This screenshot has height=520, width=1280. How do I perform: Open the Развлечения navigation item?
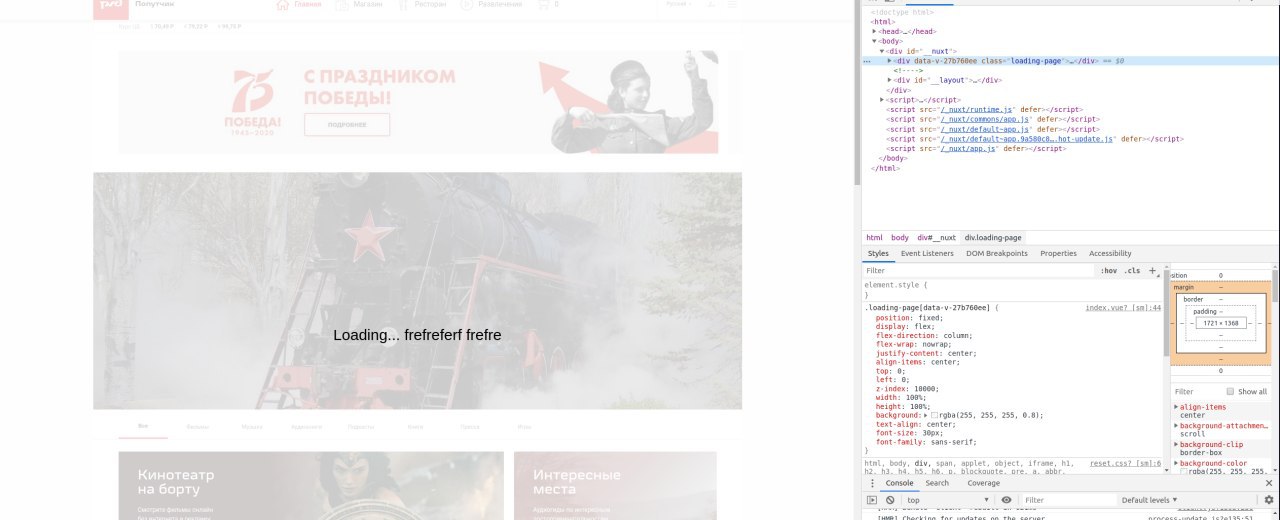491,5
